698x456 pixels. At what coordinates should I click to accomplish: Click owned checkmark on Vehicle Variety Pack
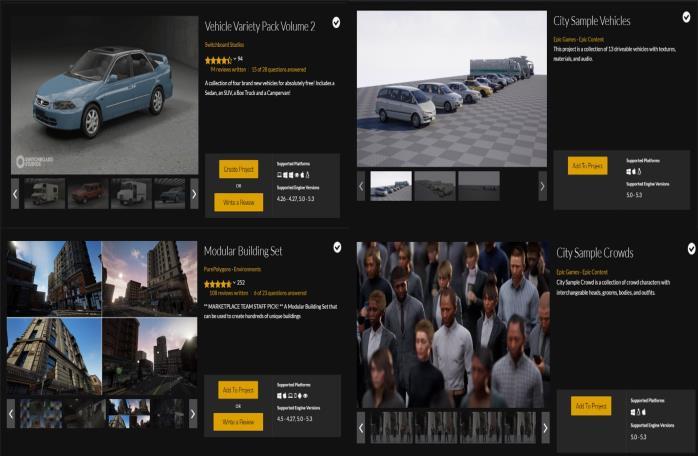[336, 22]
